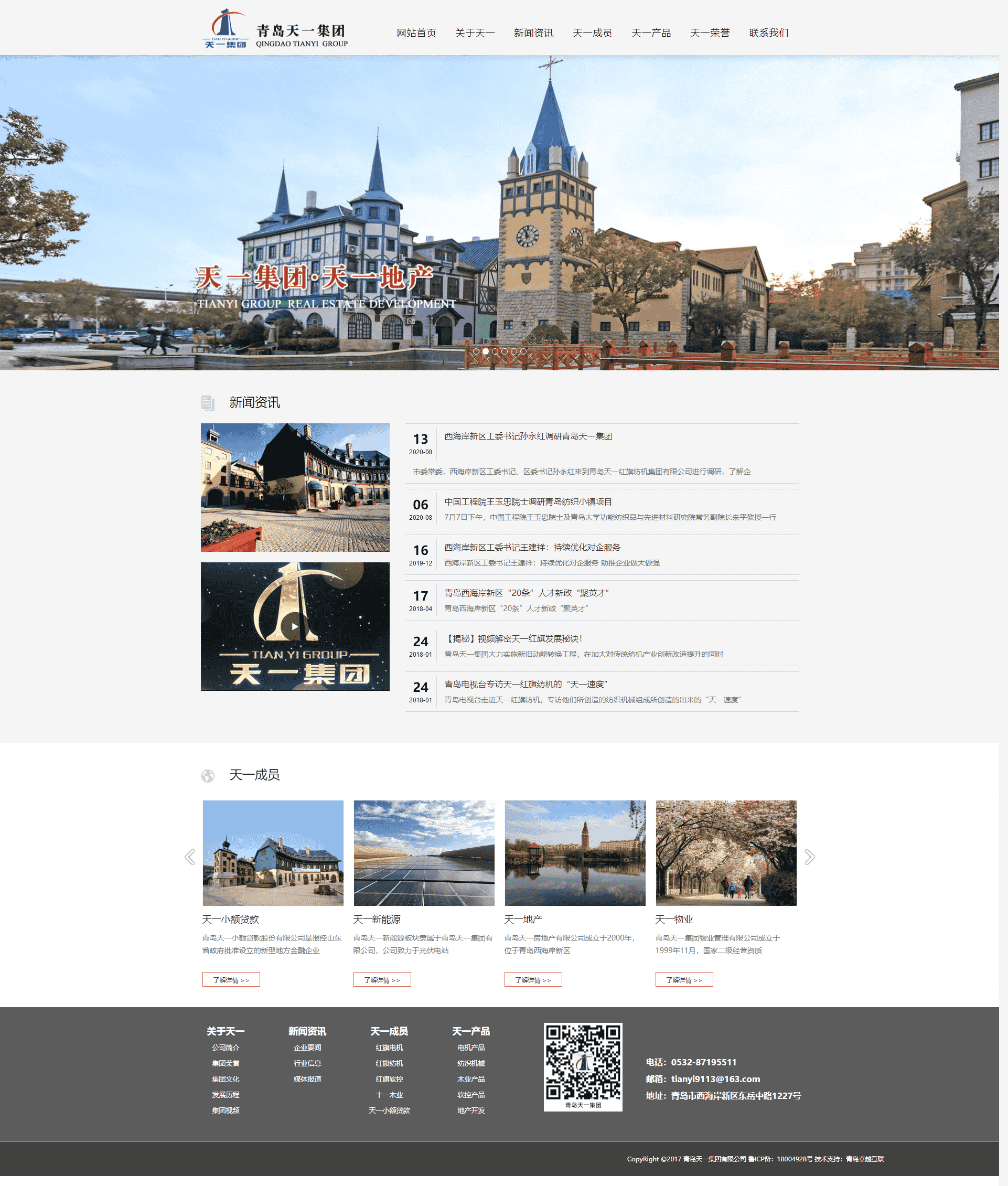Open footer link 十一木业
This screenshot has width=1008, height=1186.
389,1095
